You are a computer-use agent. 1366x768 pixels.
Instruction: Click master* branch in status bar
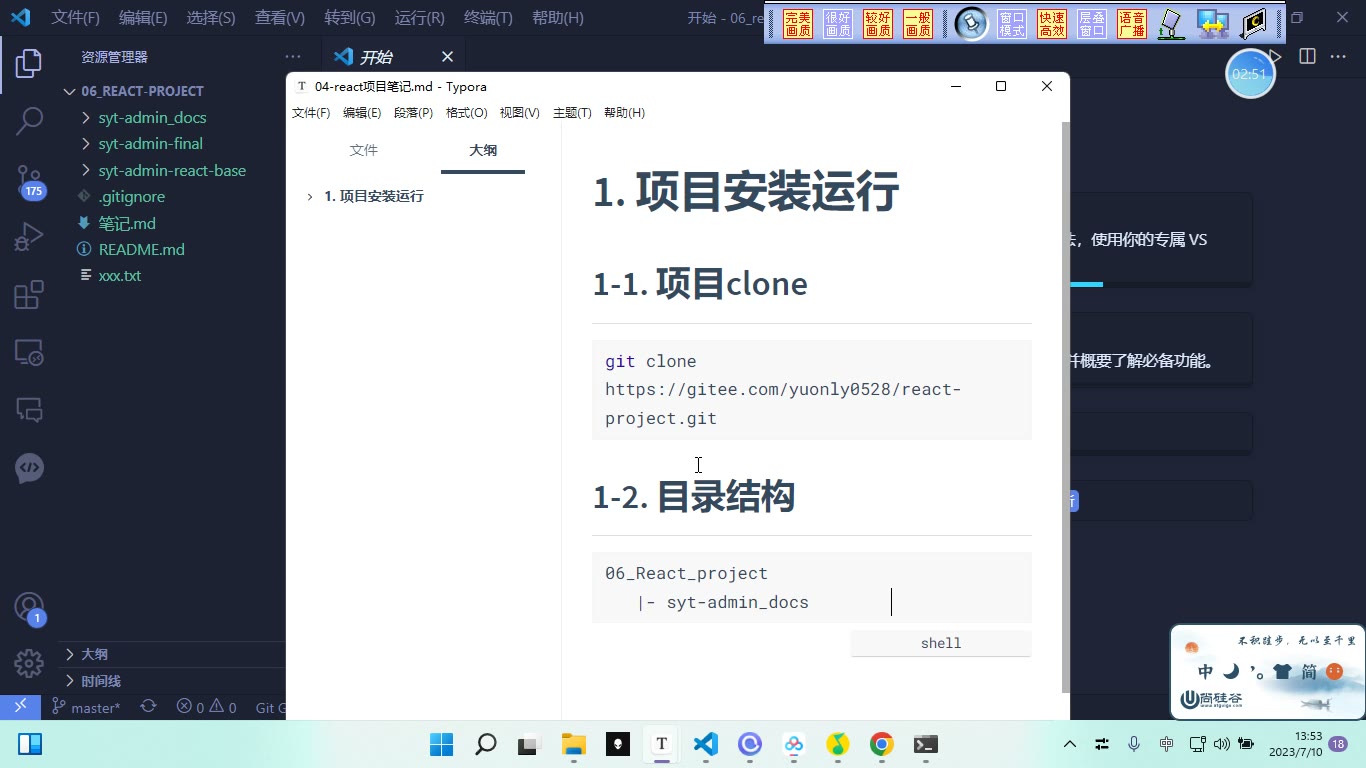86,707
